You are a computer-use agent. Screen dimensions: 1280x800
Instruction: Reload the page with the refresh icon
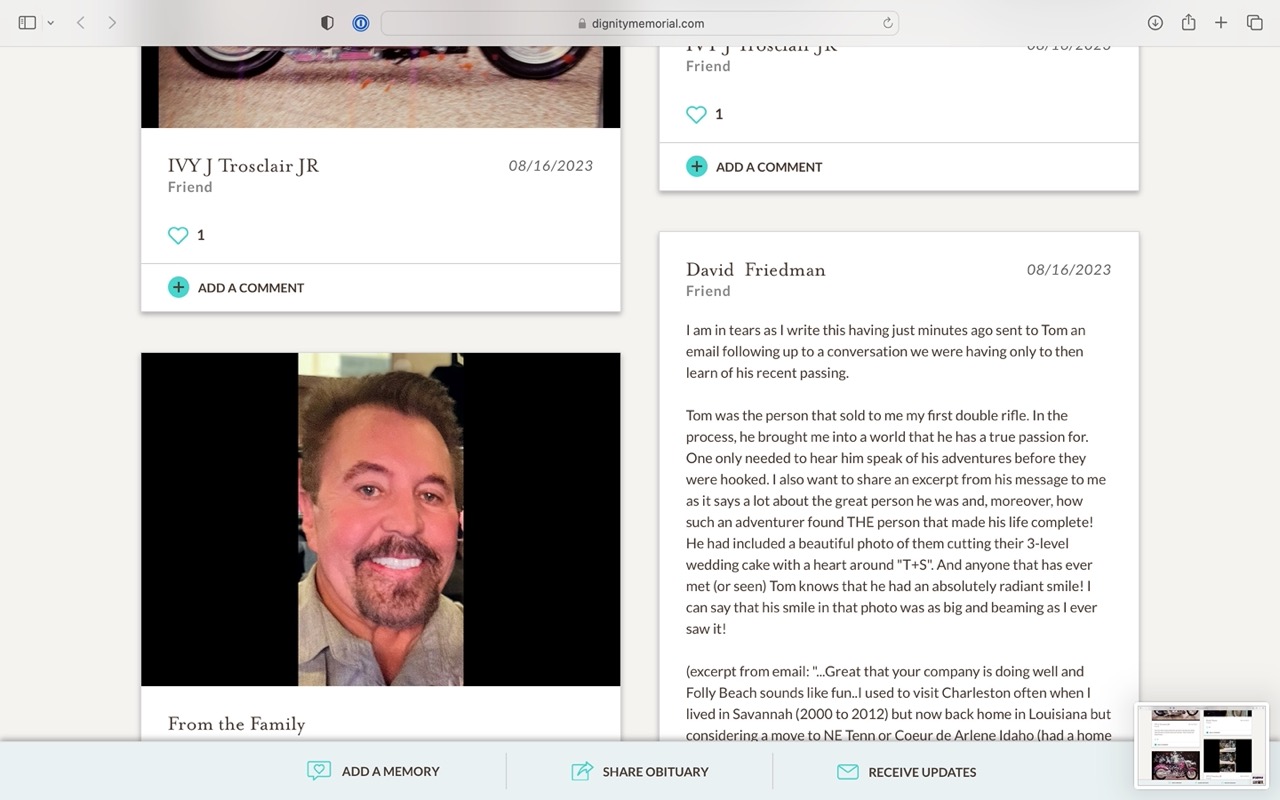(x=887, y=23)
